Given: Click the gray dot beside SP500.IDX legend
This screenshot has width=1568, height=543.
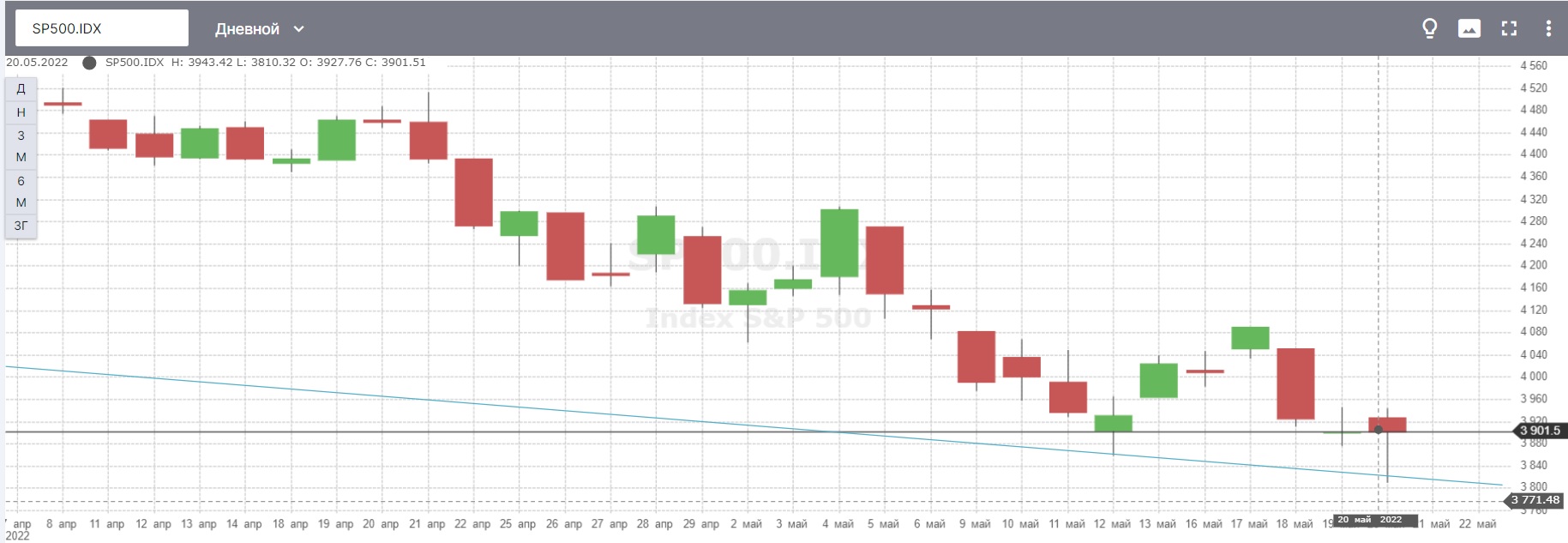Looking at the screenshot, I should pos(89,63).
